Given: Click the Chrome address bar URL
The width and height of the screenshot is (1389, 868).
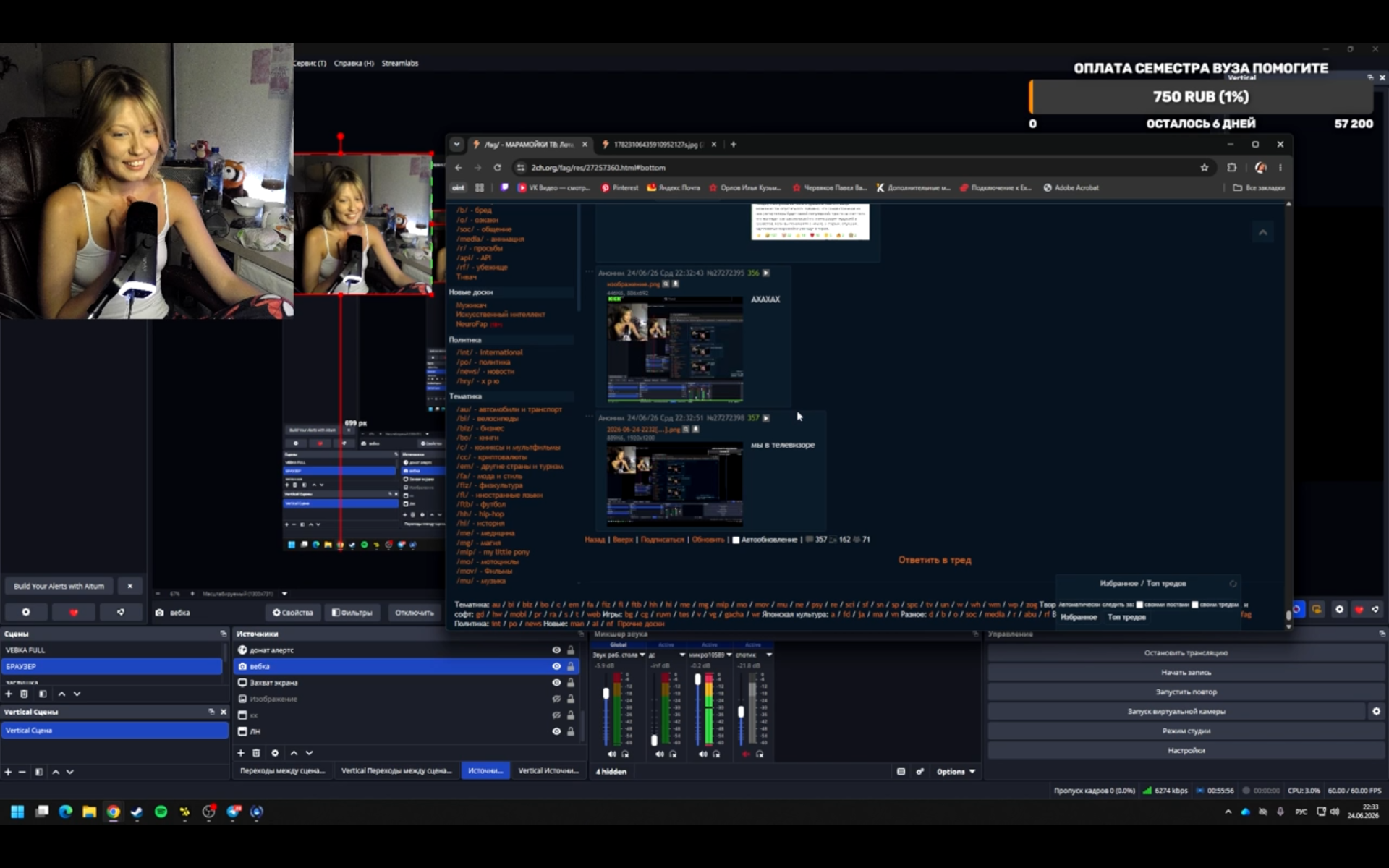Looking at the screenshot, I should click(598, 167).
